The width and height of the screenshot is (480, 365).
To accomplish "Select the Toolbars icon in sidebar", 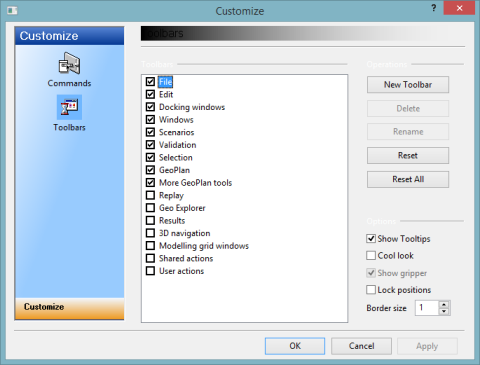I will (69, 108).
